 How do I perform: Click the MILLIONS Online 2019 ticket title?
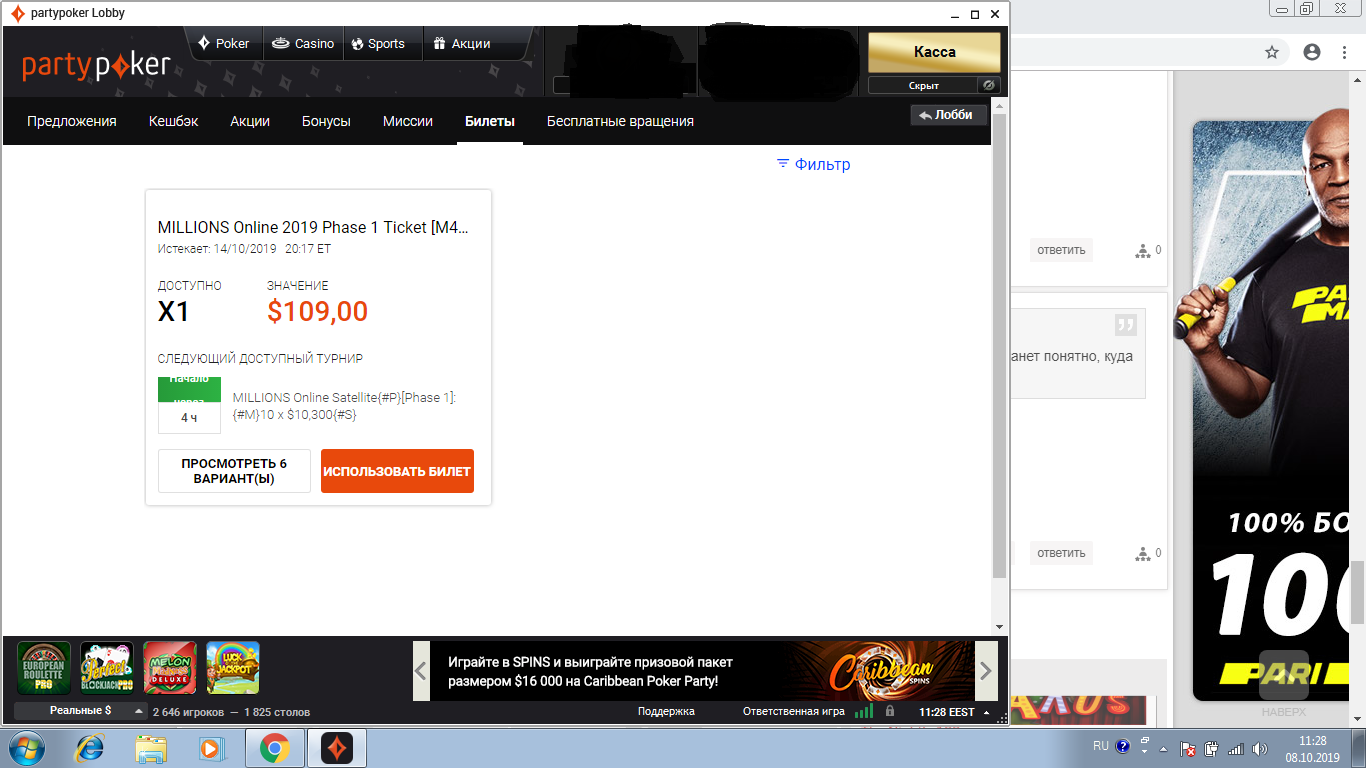coord(313,227)
